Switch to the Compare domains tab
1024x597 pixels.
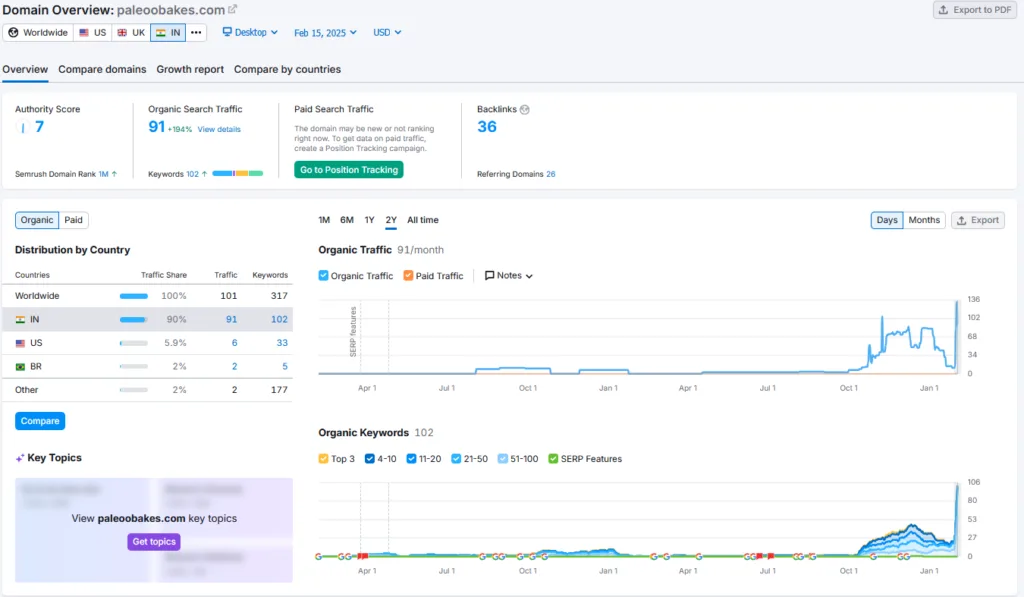coord(102,69)
